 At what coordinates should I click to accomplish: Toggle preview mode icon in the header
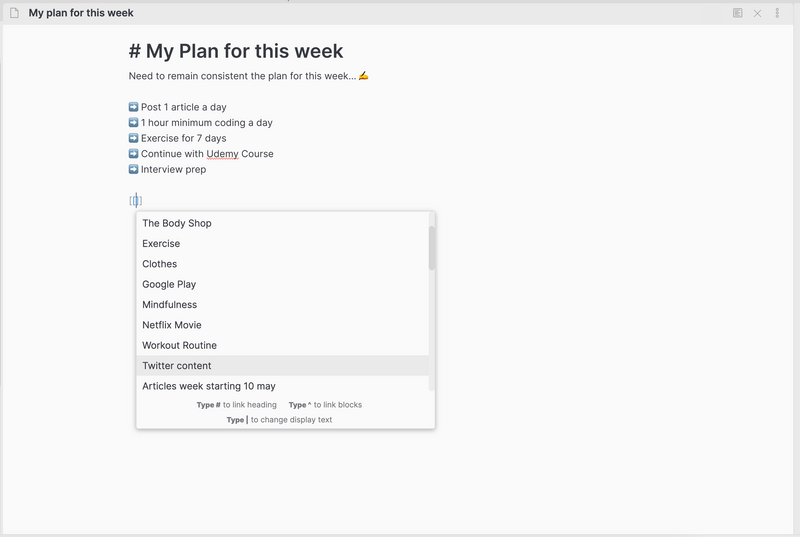click(x=737, y=13)
